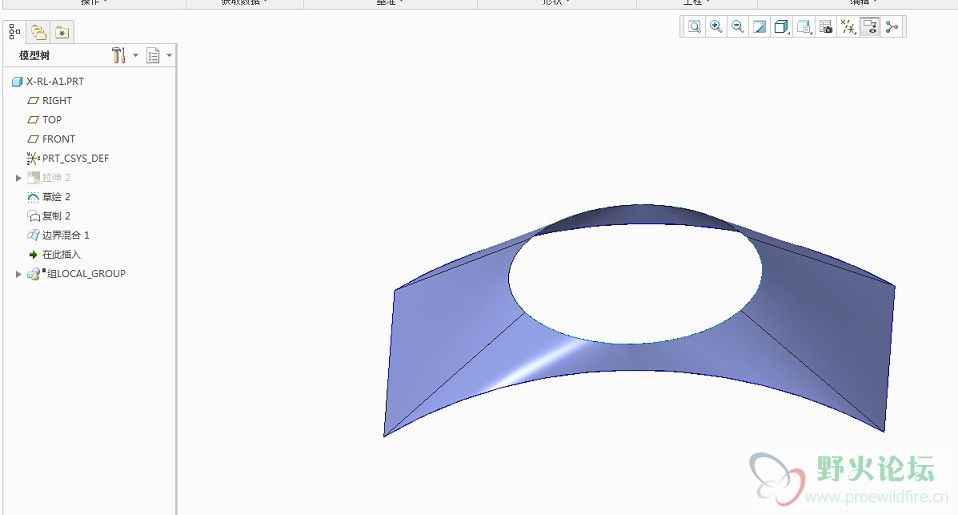This screenshot has height=515, width=958.
Task: Switch to the Favorites navigator tab
Action: click(62, 32)
